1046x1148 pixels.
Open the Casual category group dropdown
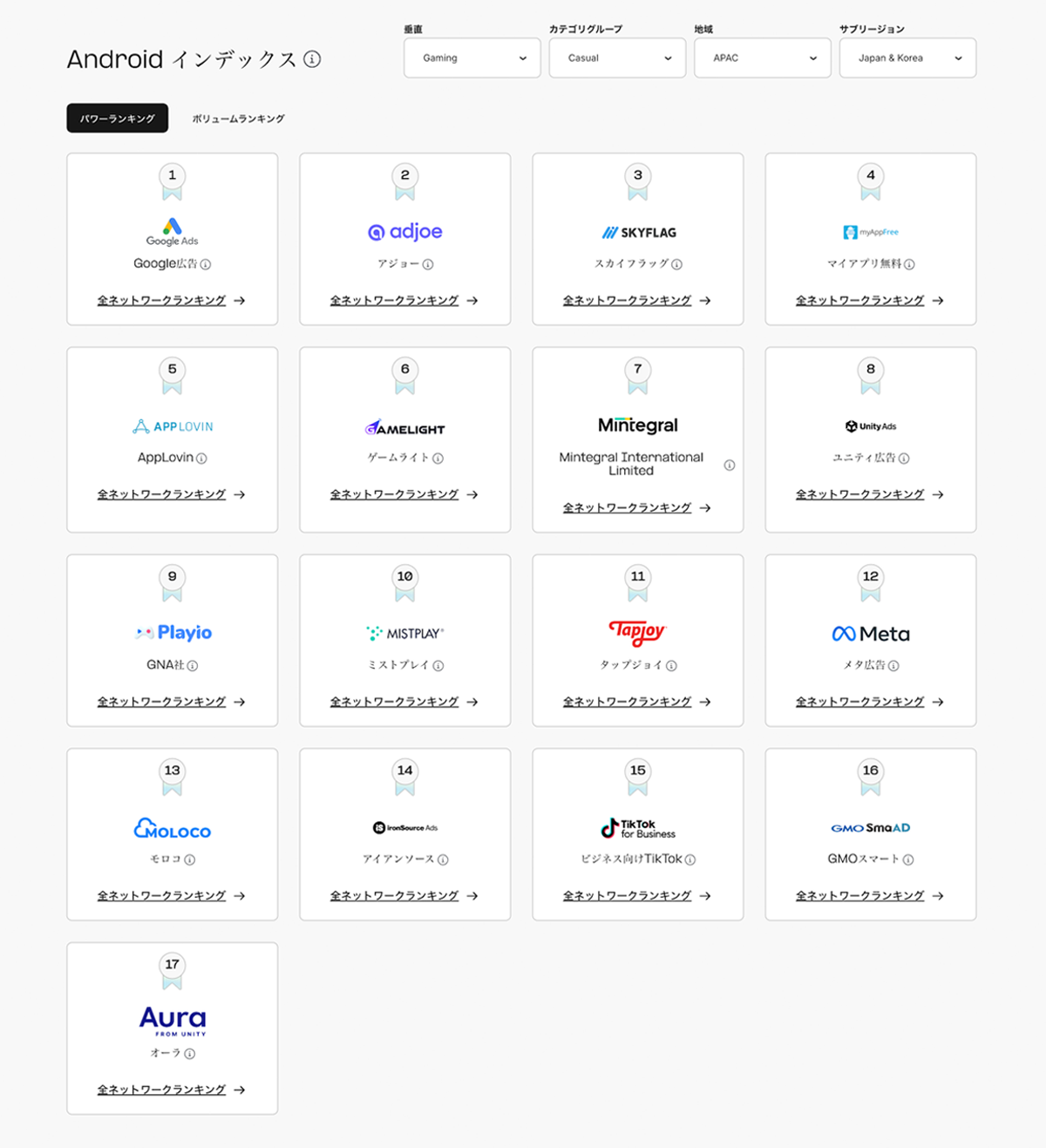click(x=617, y=58)
